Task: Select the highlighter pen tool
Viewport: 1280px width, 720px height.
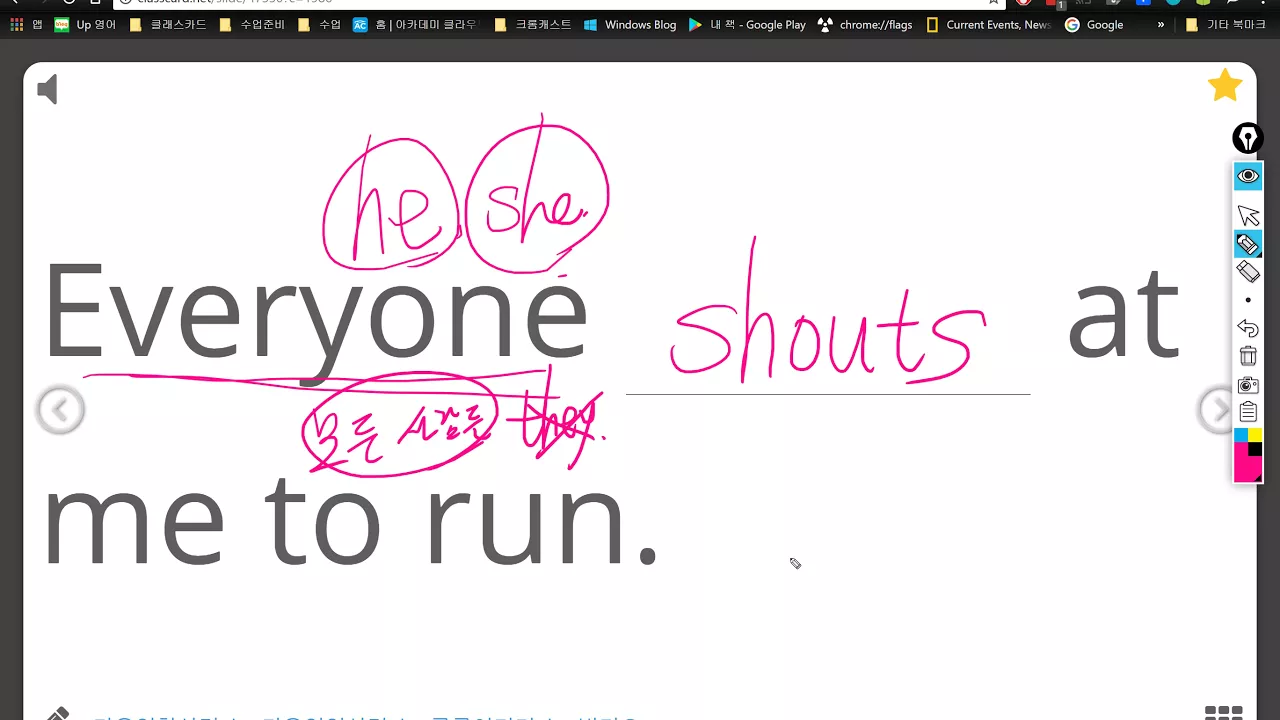Action: click(x=1248, y=244)
